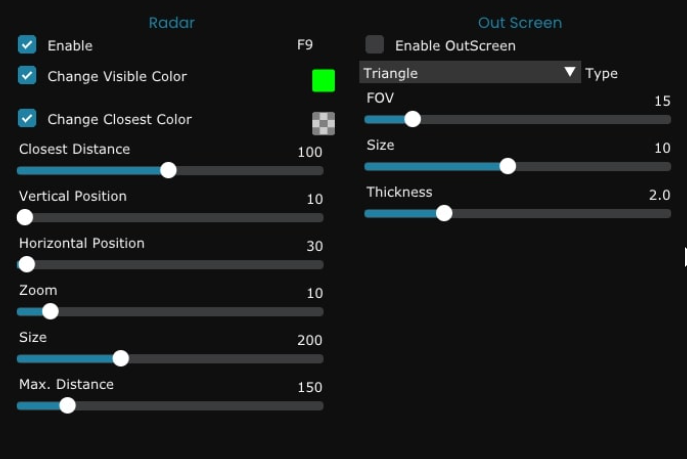Viewport: 687px width, 459px height.
Task: Click the dropdown arrow beside Triangle
Action: tap(570, 73)
